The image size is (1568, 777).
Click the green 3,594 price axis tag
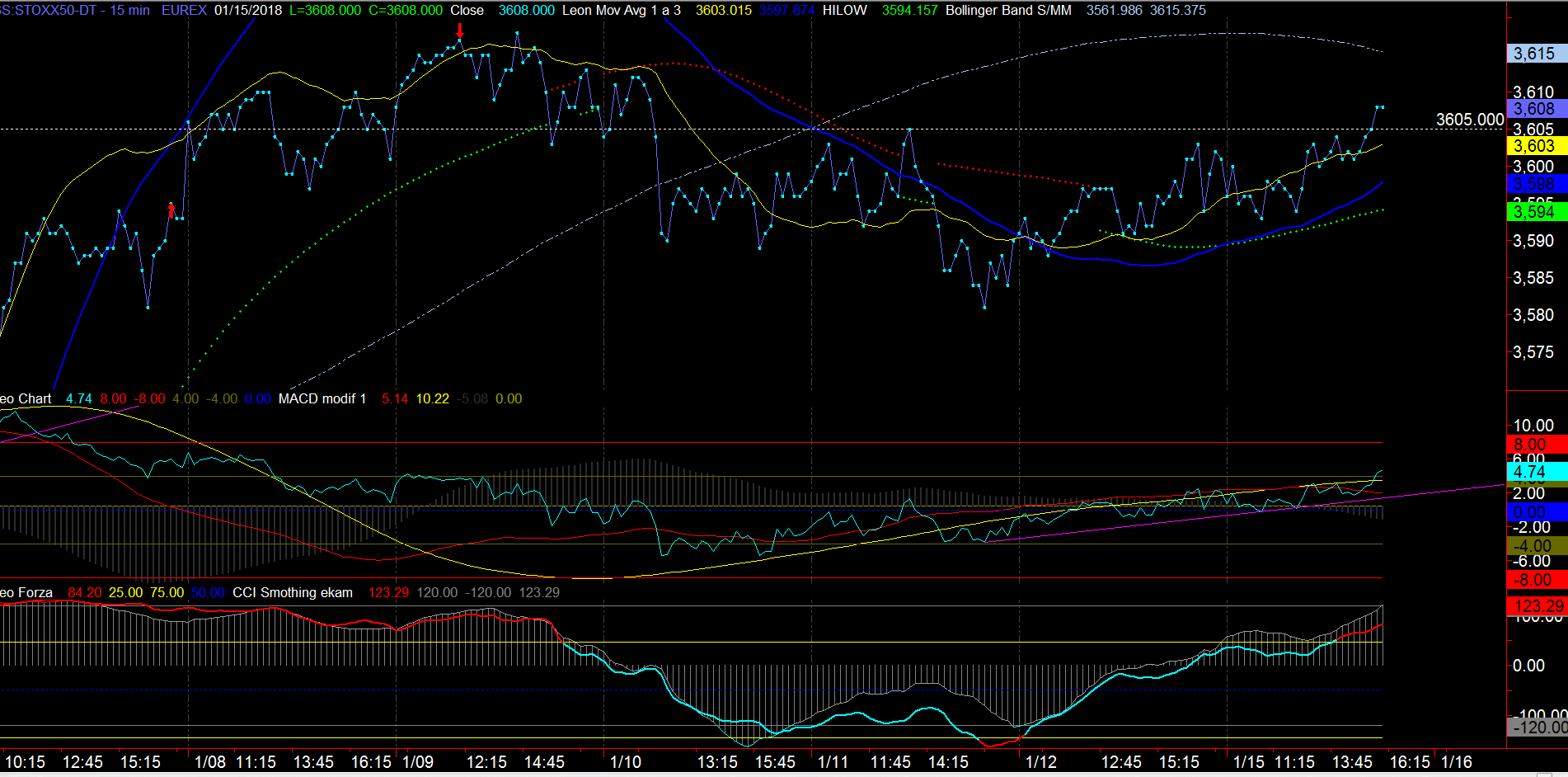[1536, 212]
